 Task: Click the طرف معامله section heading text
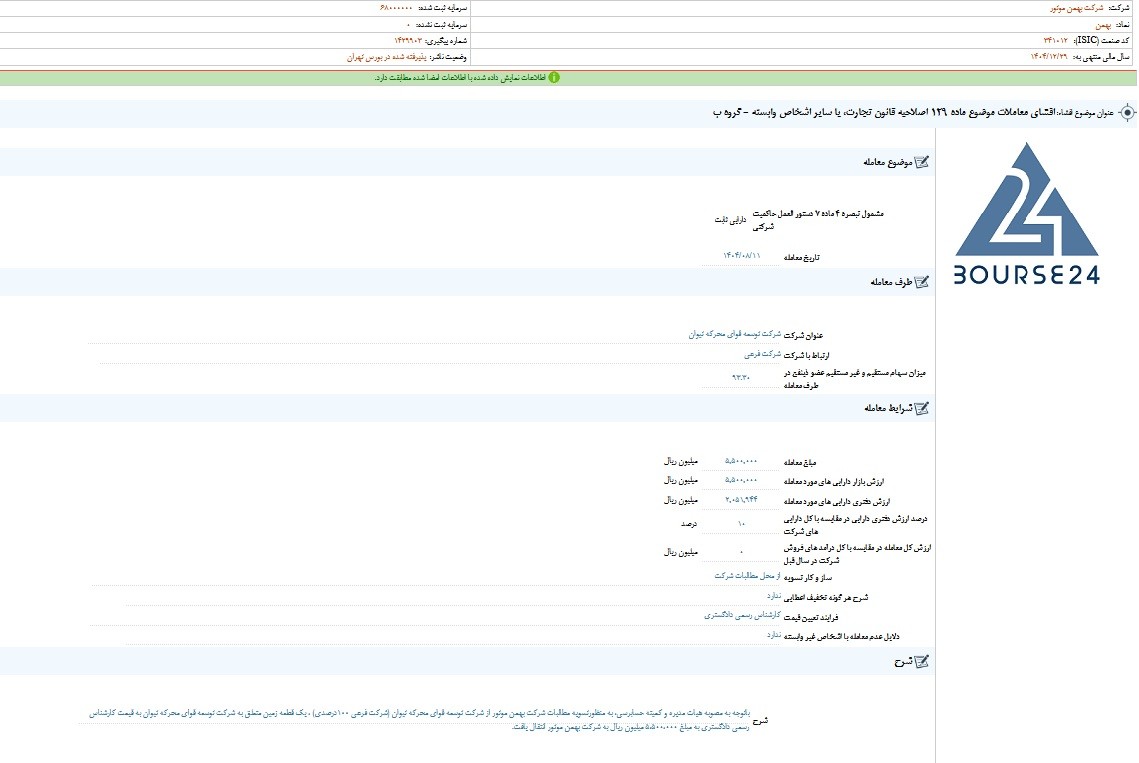(x=891, y=282)
